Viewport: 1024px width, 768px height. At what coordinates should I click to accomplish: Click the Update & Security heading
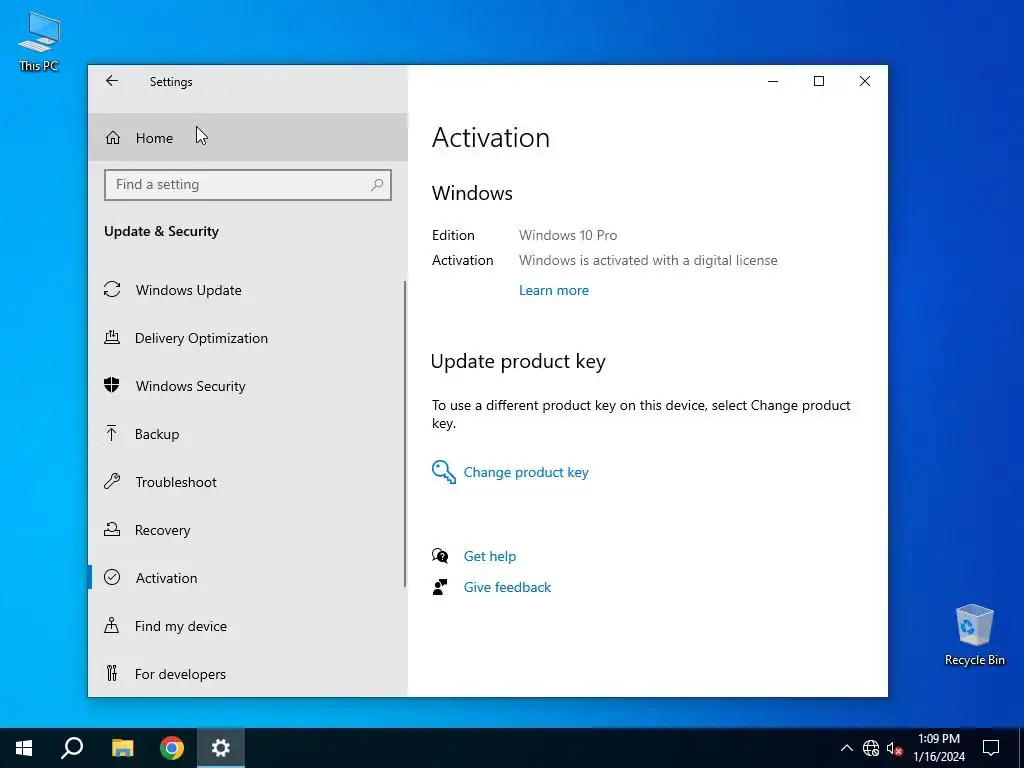coord(161,231)
